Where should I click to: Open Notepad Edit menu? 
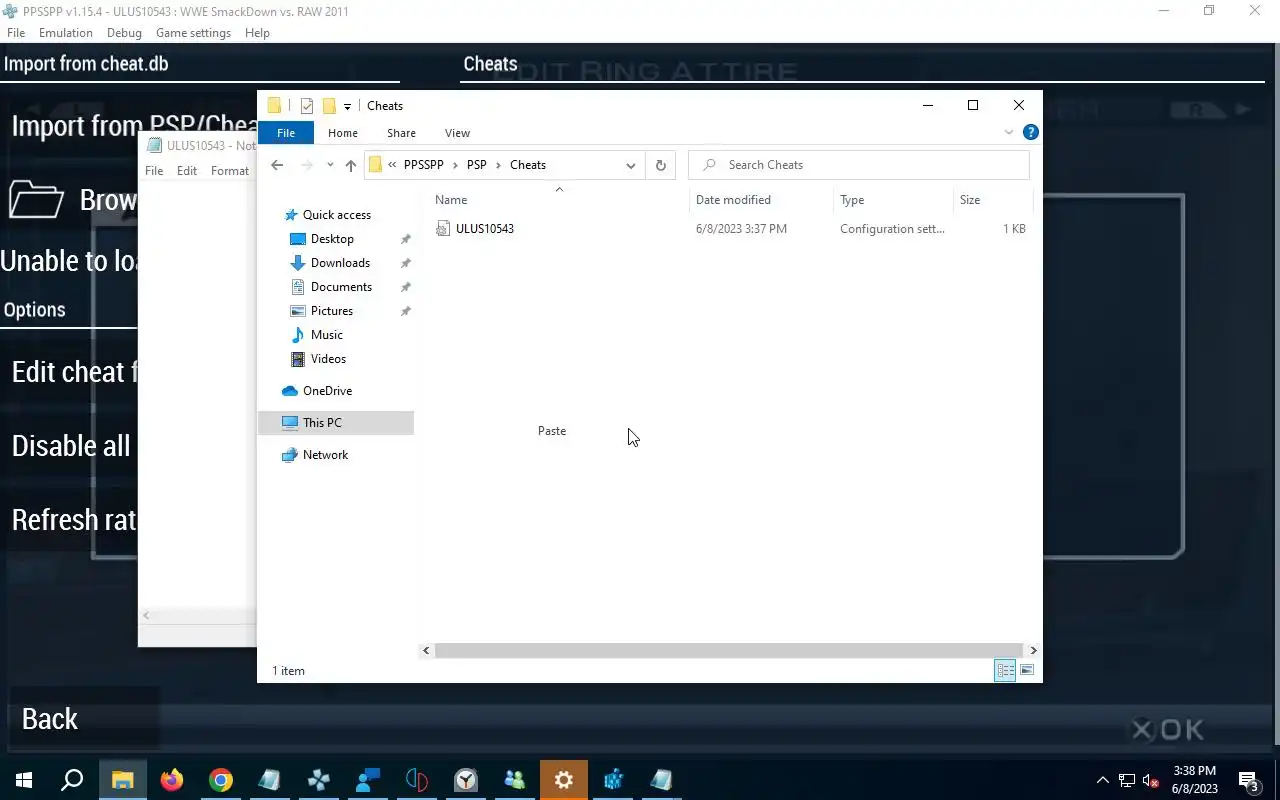pos(187,171)
